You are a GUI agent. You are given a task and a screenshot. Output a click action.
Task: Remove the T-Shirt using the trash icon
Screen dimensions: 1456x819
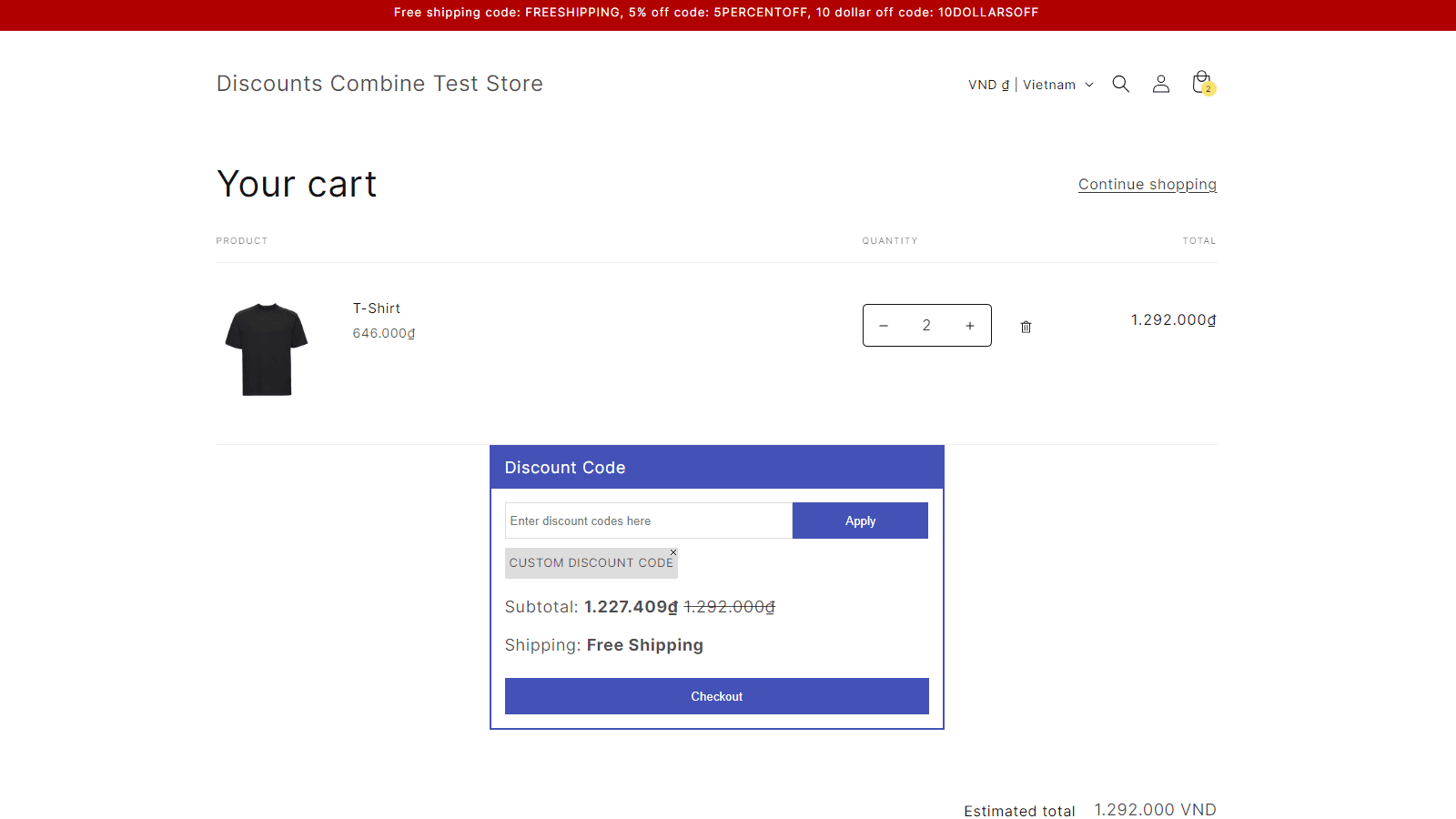click(1026, 326)
